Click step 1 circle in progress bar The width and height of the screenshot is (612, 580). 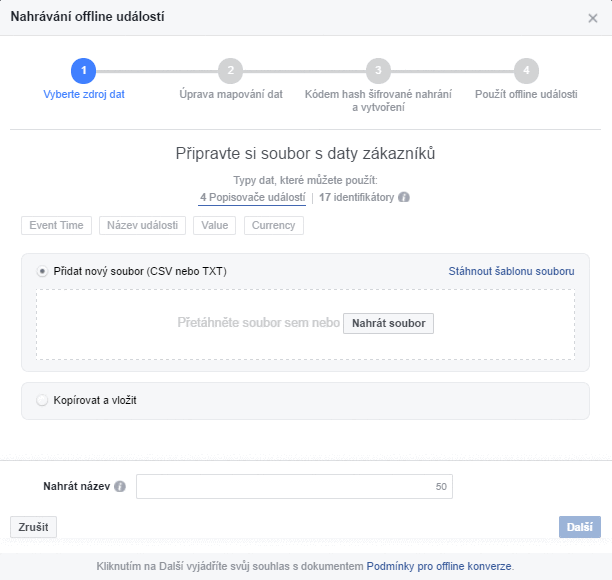click(83, 70)
